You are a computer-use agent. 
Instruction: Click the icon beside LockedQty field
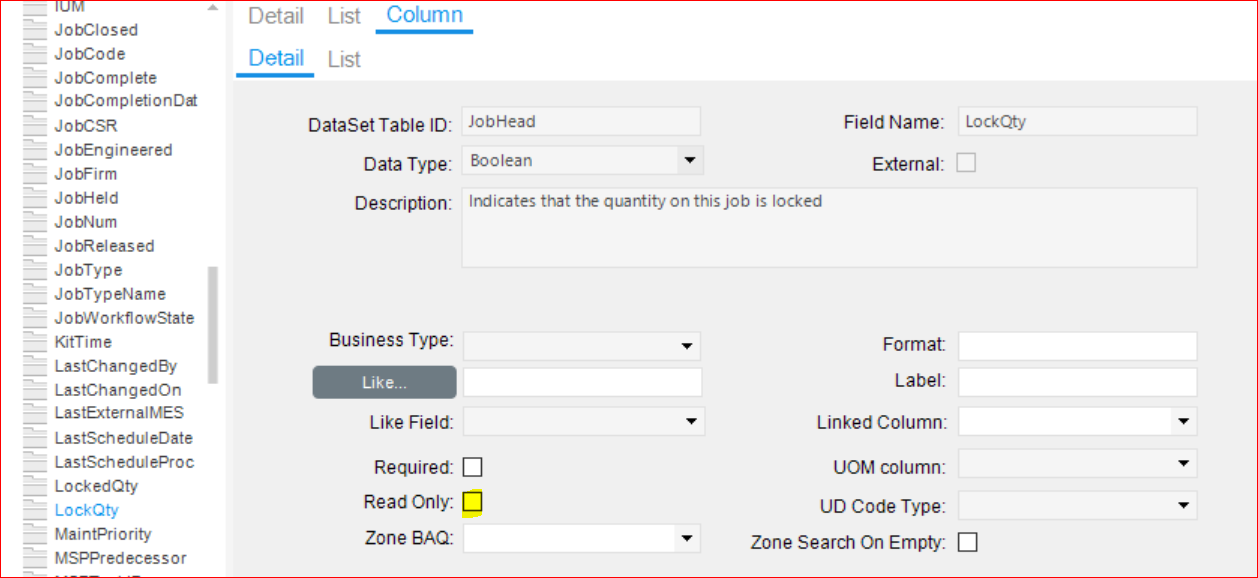click(35, 486)
